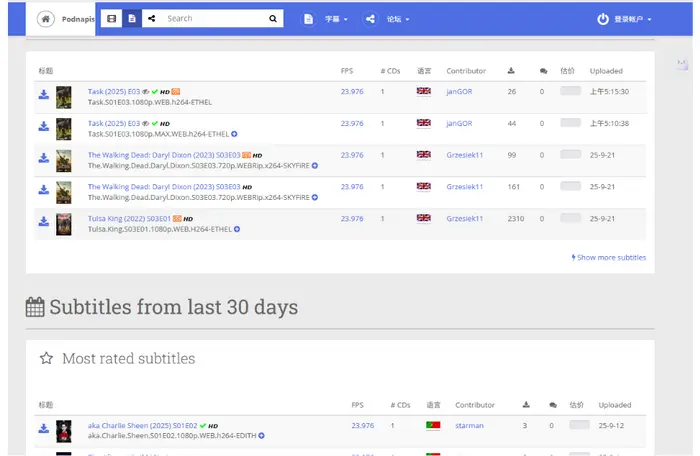Viewport: 700px width, 456px height.
Task: Expand the 登录帐户 account menu
Action: click(625, 19)
